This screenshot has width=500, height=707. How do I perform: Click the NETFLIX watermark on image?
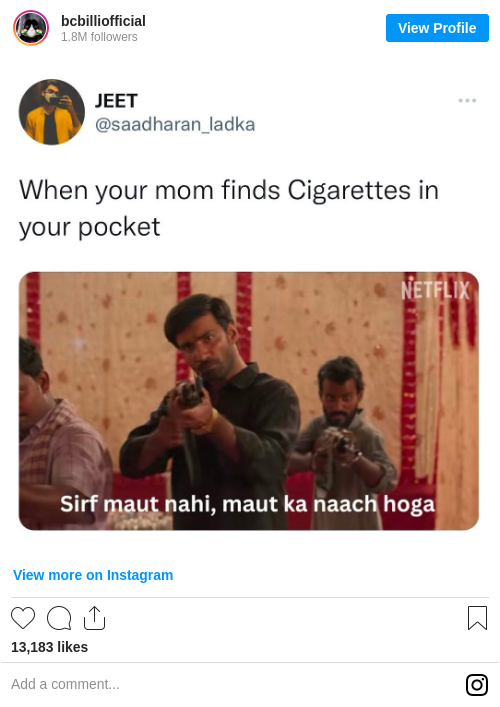tap(436, 290)
